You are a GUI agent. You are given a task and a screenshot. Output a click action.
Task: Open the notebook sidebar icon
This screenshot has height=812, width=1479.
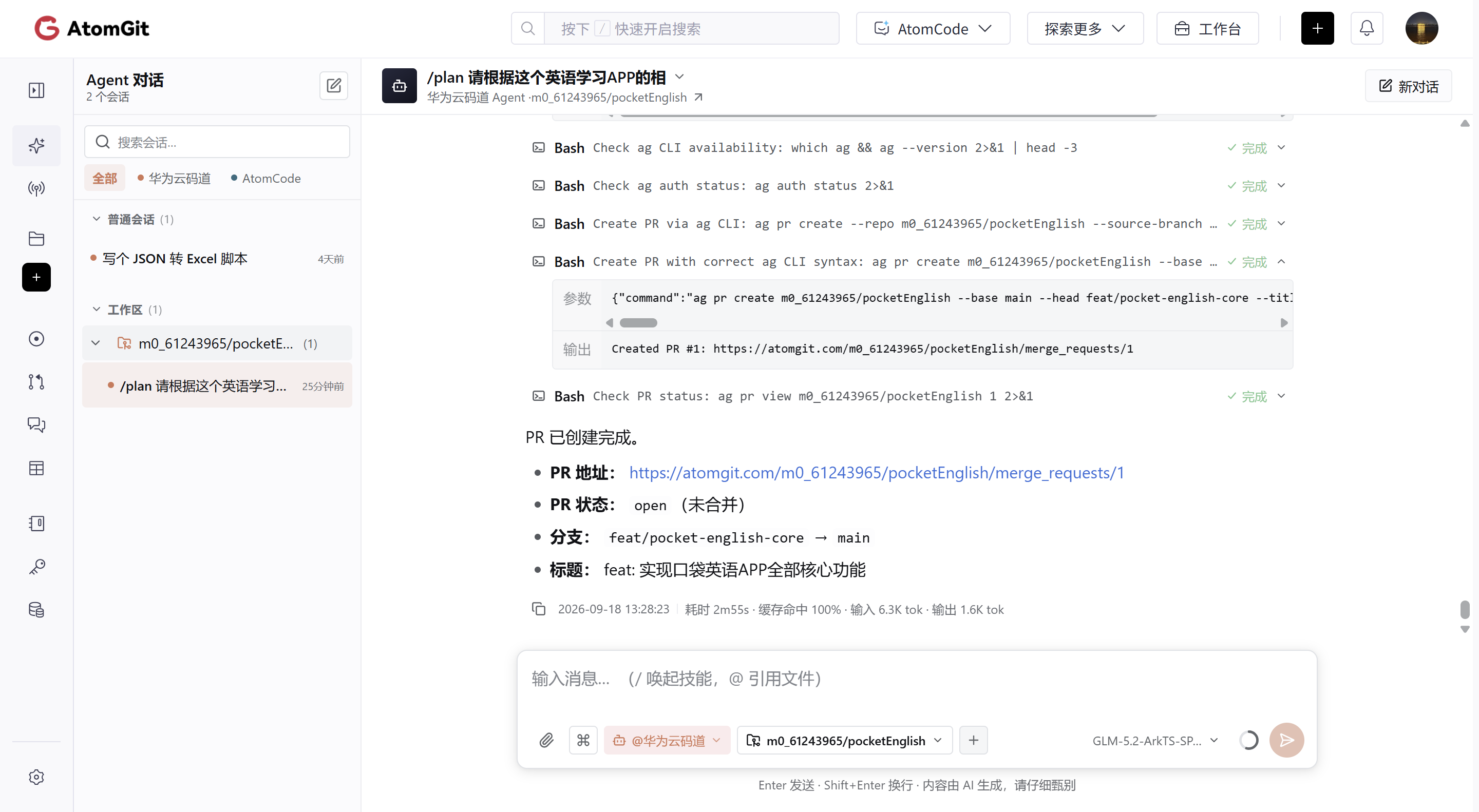(36, 524)
